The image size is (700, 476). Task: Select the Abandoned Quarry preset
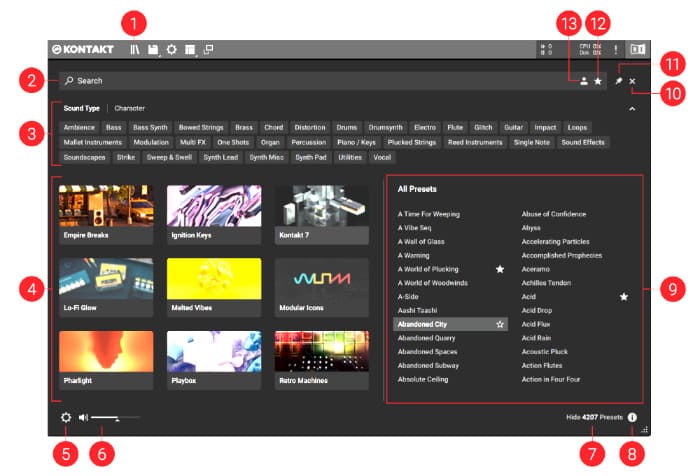tap(426, 338)
